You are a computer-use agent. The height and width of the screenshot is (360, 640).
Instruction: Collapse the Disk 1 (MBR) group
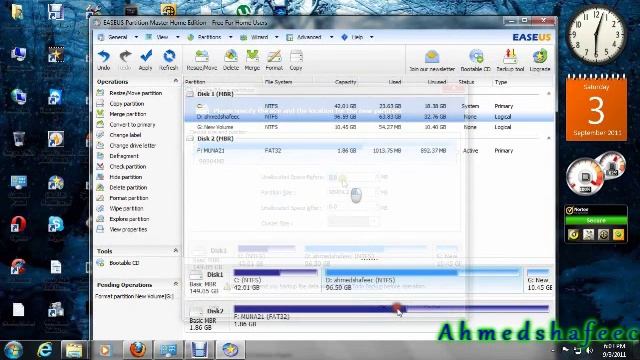click(549, 94)
